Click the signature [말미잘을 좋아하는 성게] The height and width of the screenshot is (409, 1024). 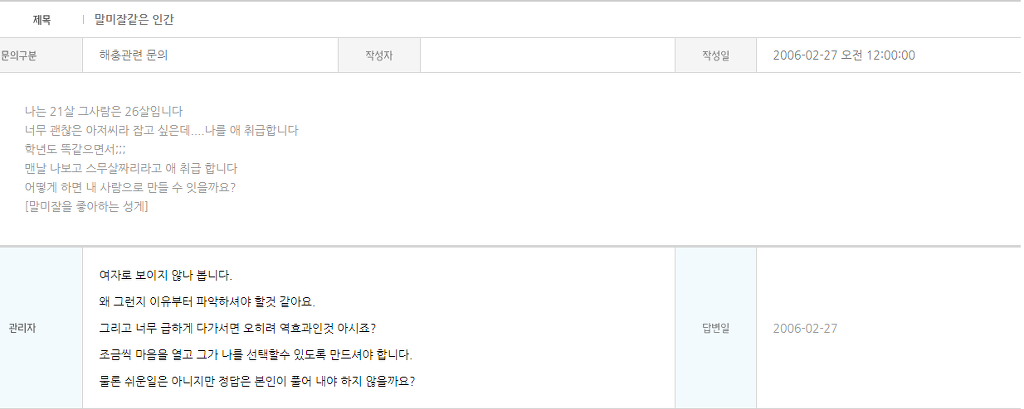coord(87,206)
